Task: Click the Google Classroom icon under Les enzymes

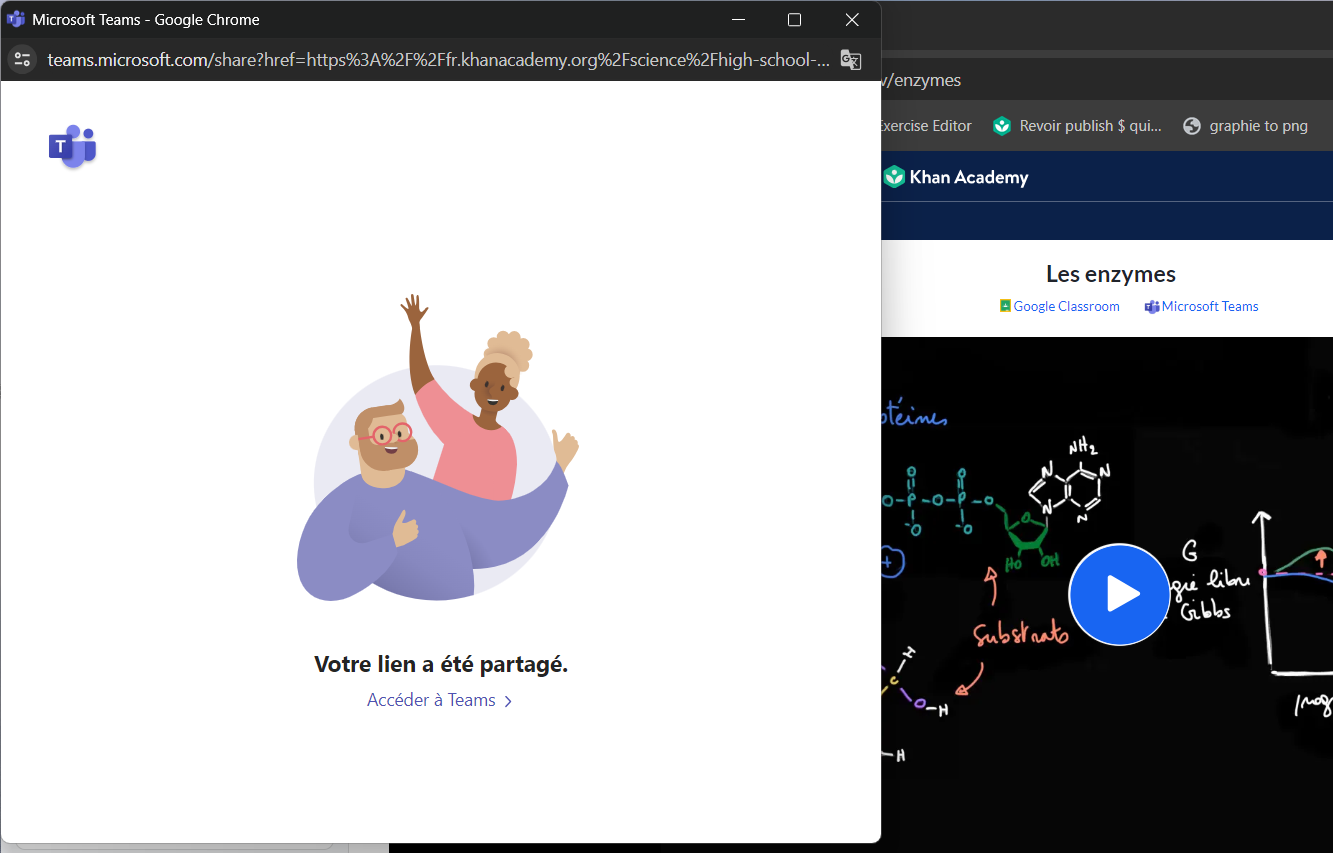Action: point(1003,305)
